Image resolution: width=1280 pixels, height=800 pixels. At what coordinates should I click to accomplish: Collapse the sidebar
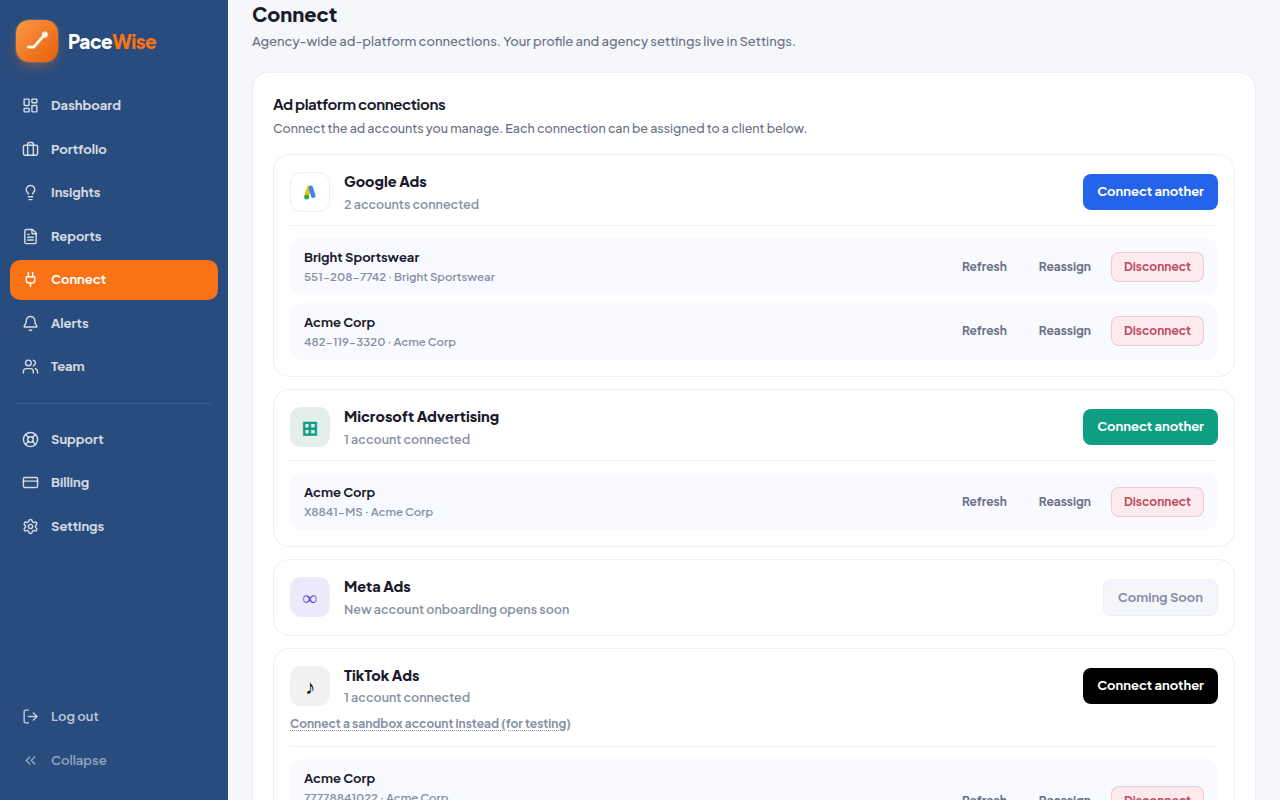coord(114,760)
